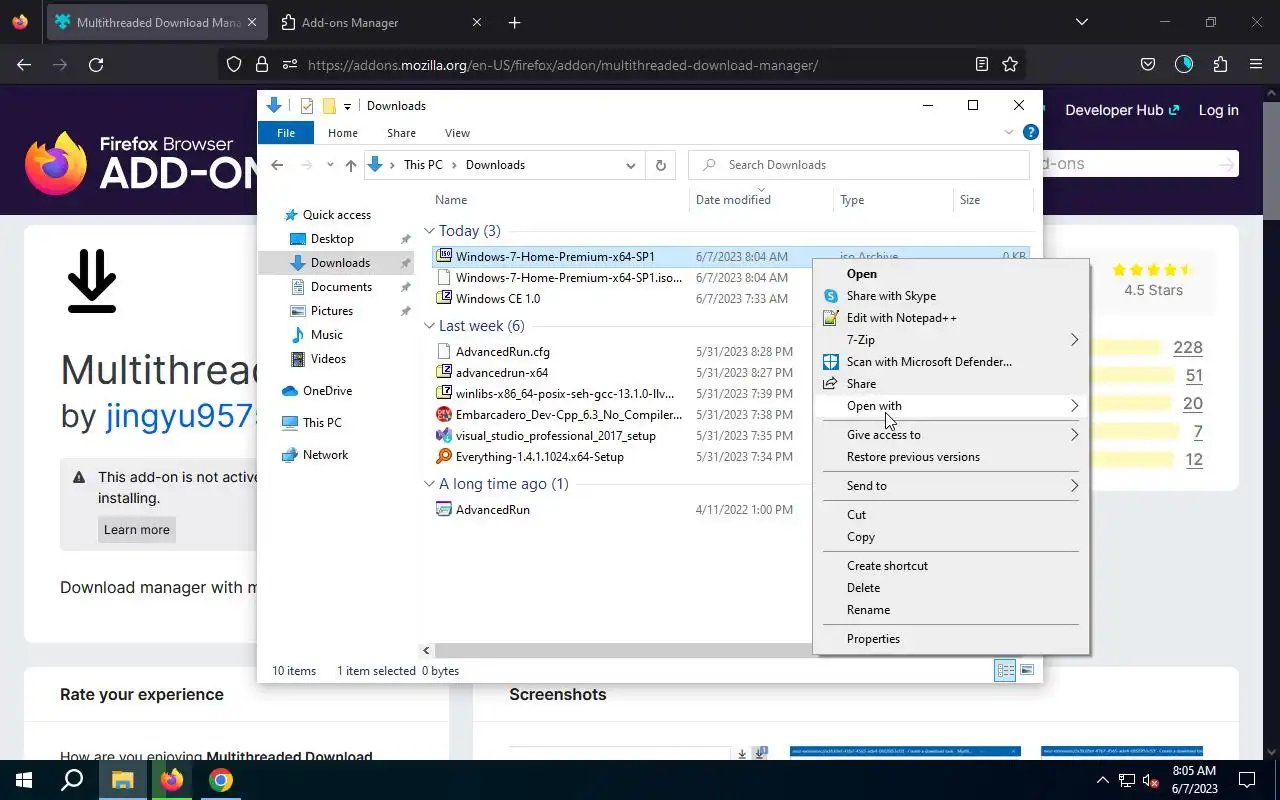The width and height of the screenshot is (1280, 800).
Task: Expand the Open with submenu
Action: (950, 406)
